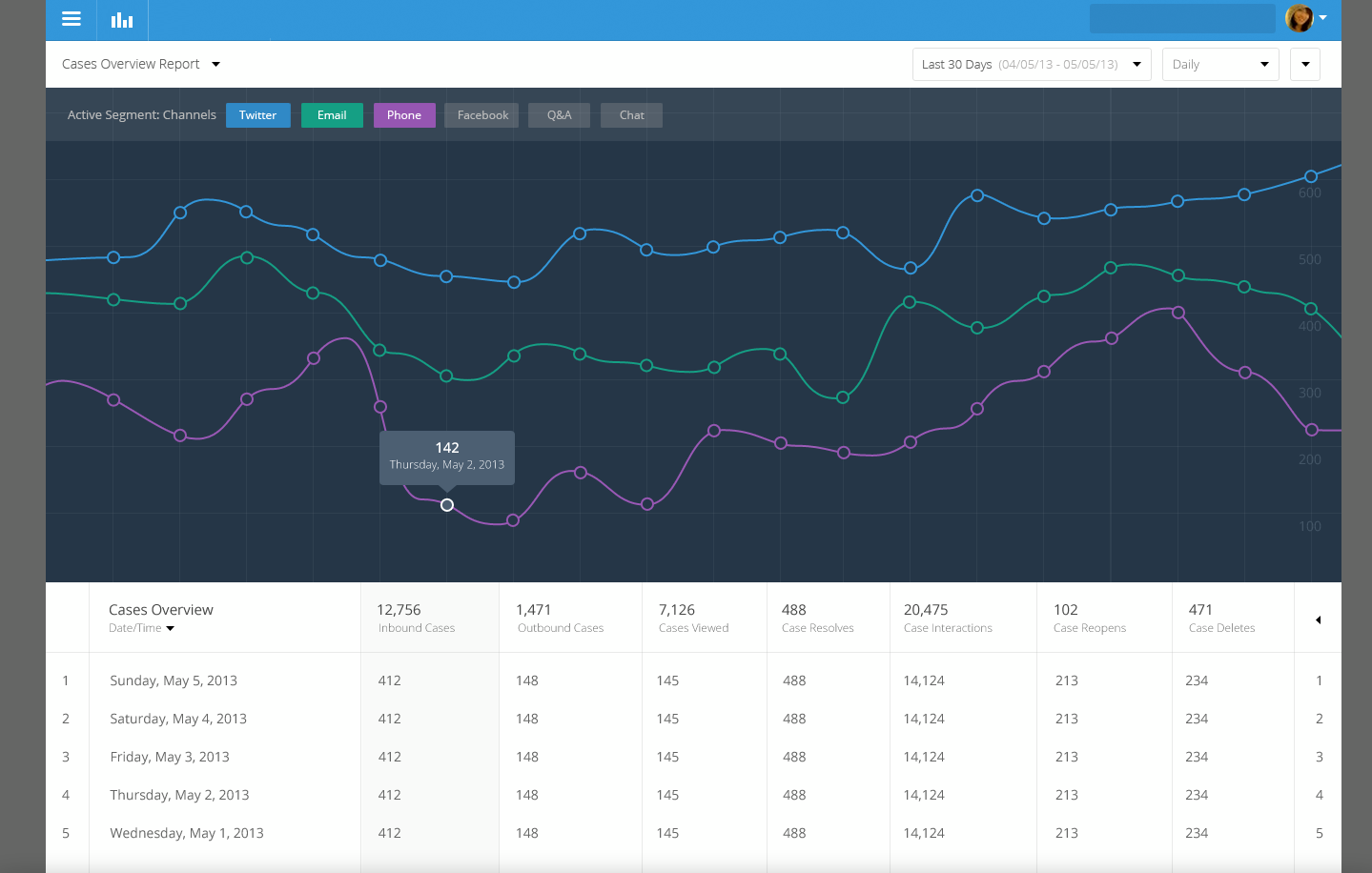Open the small arrow dropdown next to Daily

[1304, 65]
